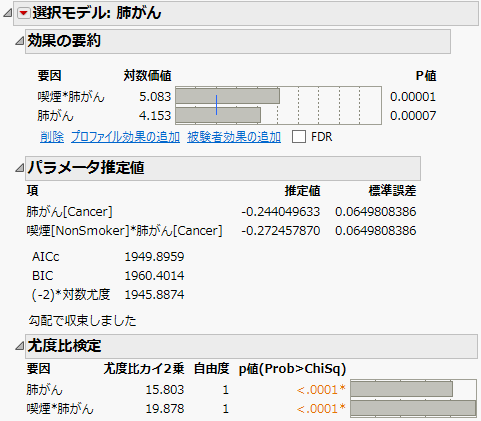Click the BIC value 1960.4014
The height and width of the screenshot is (421, 481).
pos(154,276)
